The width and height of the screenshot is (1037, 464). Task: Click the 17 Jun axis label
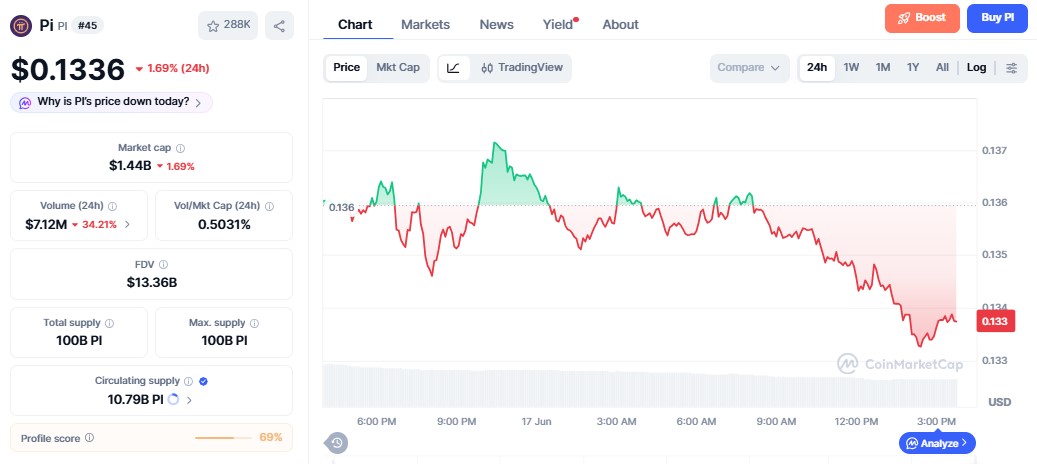click(536, 421)
